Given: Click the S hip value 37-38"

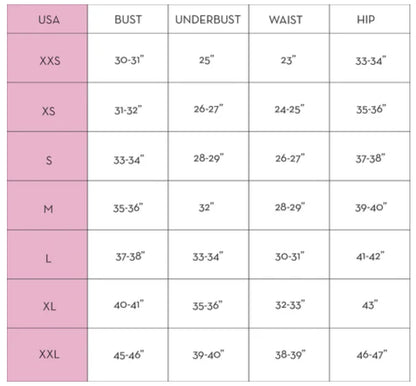Looking at the screenshot, I should point(370,158).
